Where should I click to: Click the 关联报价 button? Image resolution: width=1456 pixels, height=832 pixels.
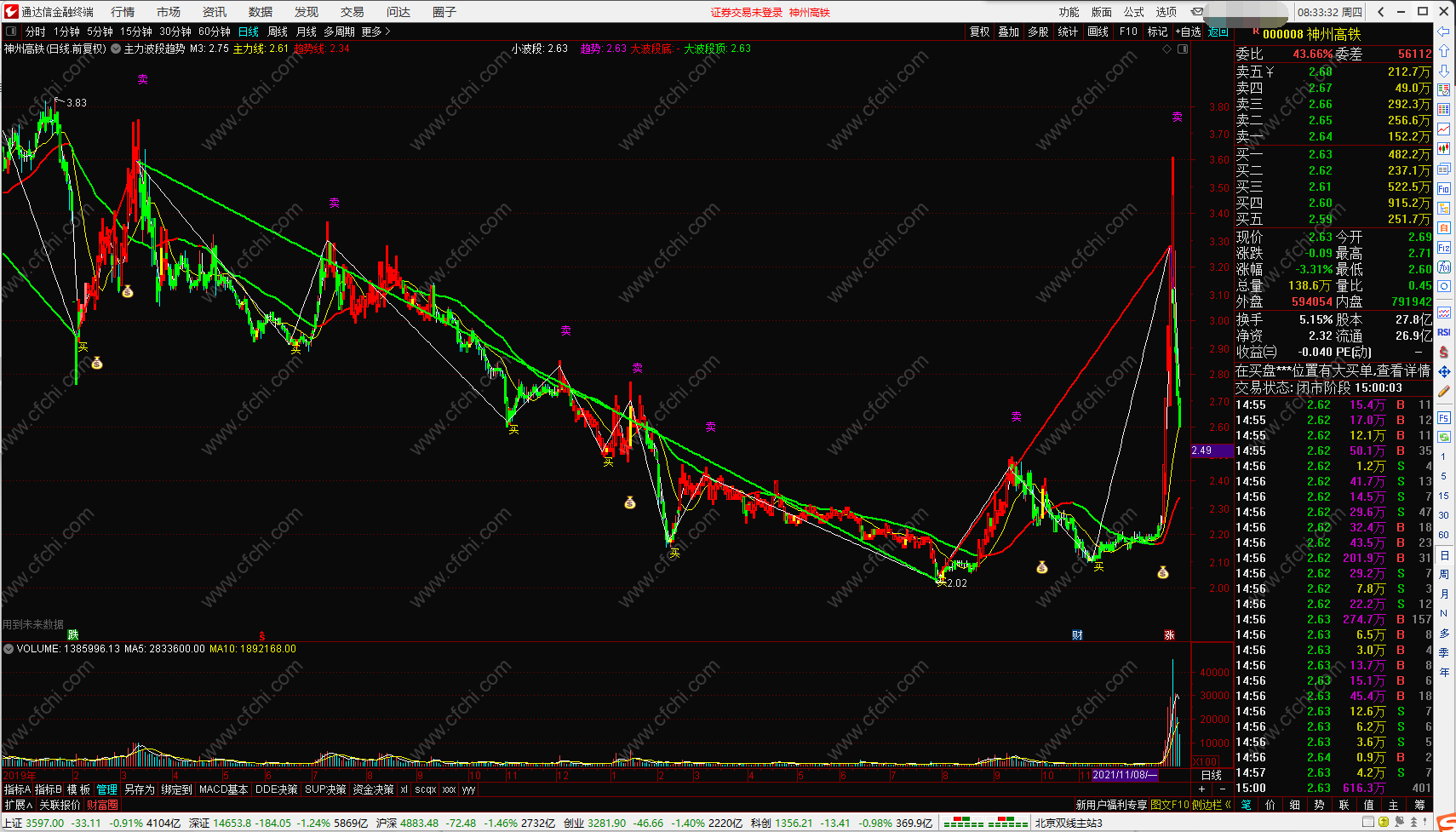[60, 805]
